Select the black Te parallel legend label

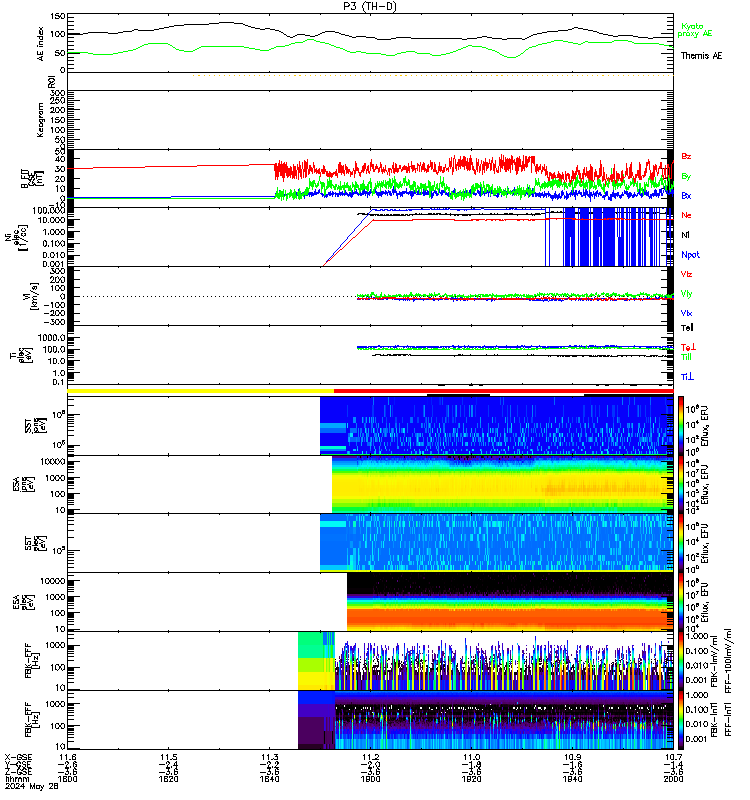[687, 328]
